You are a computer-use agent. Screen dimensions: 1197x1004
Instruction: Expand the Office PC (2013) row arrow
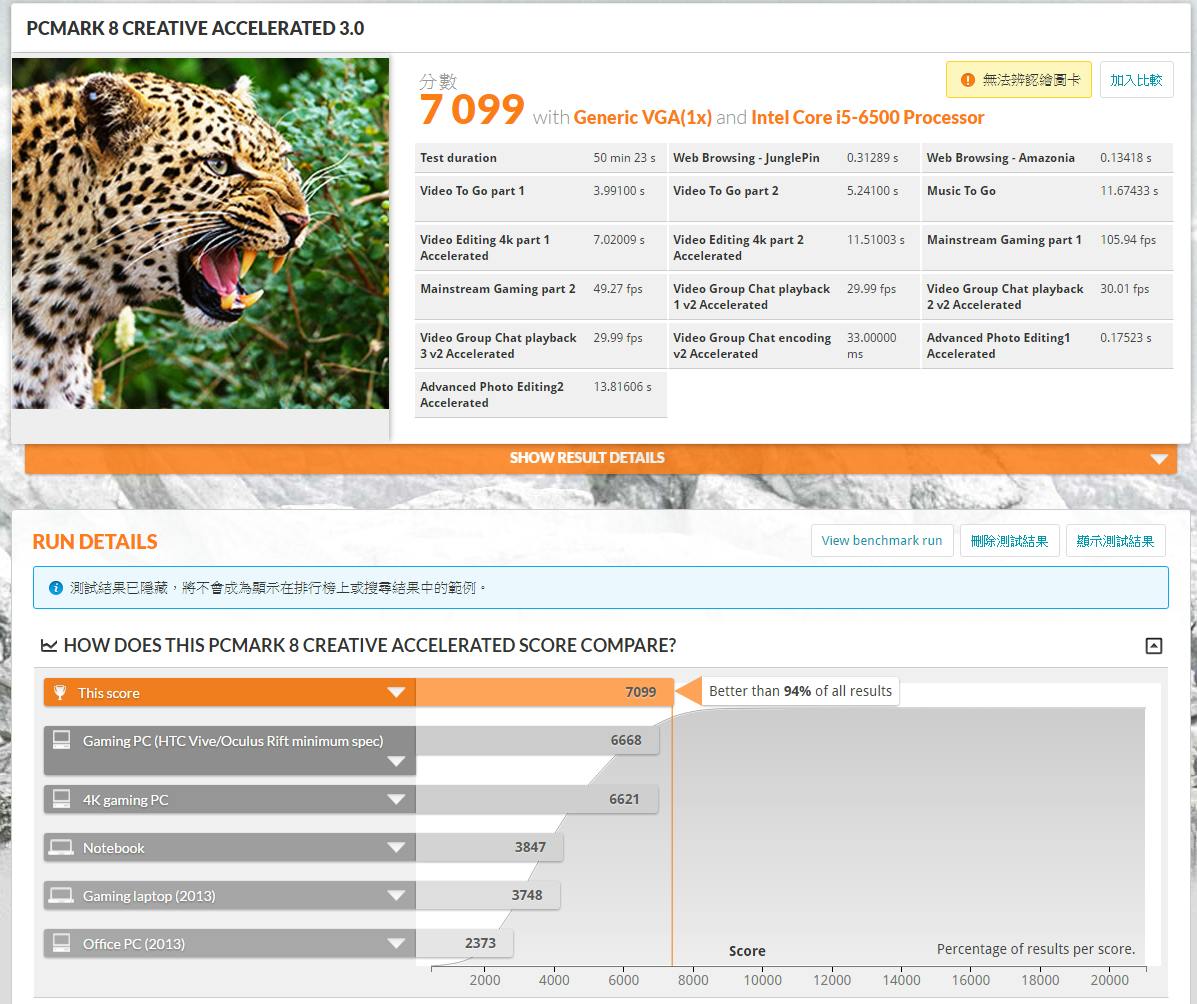coord(395,944)
